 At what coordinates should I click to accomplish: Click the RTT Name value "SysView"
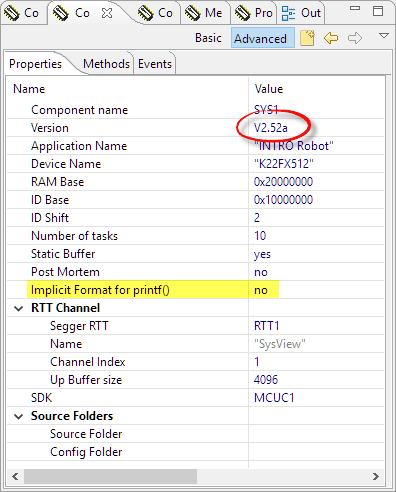click(280, 344)
